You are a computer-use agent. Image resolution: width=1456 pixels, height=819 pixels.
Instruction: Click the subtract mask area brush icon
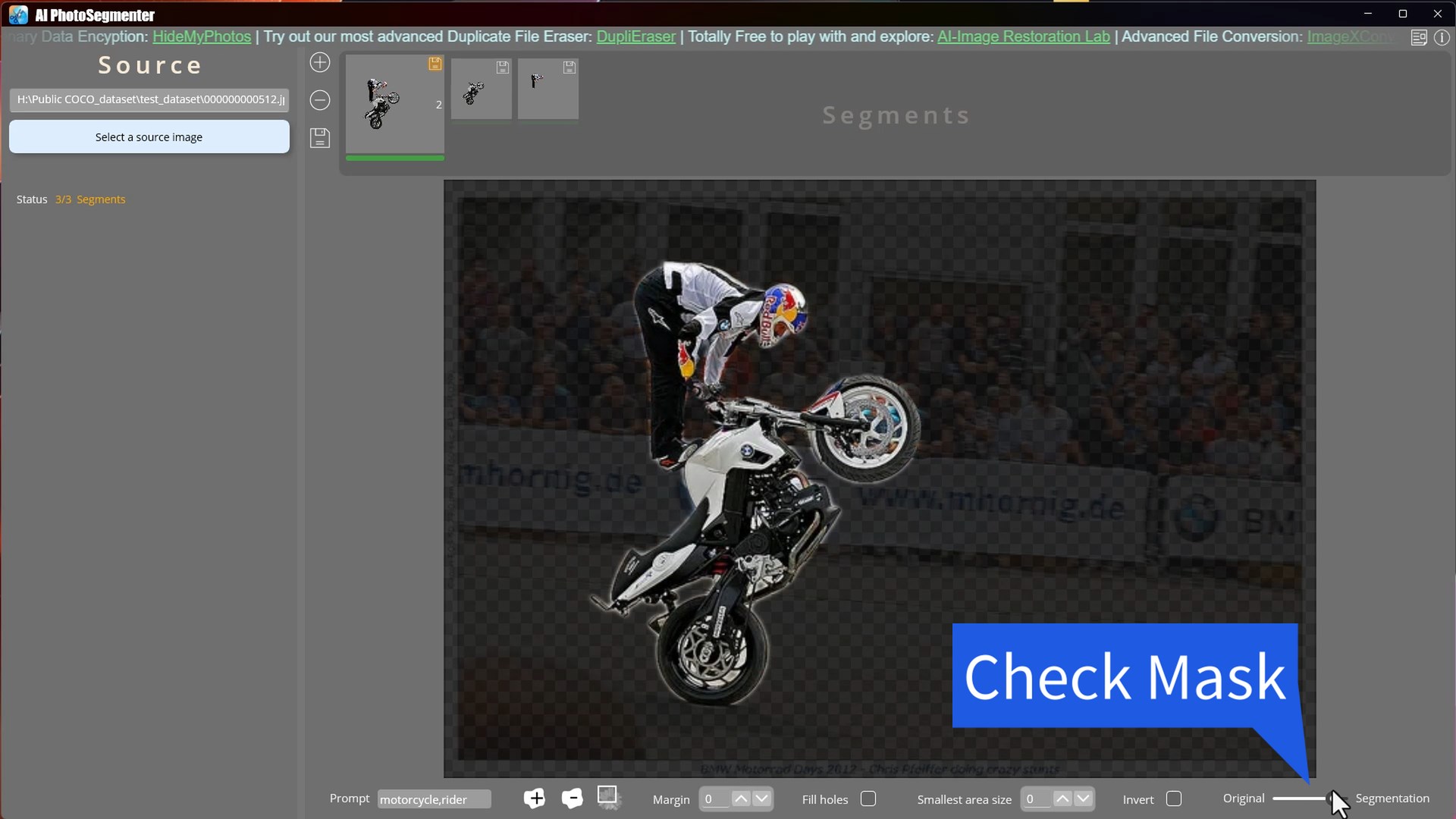pos(572,799)
